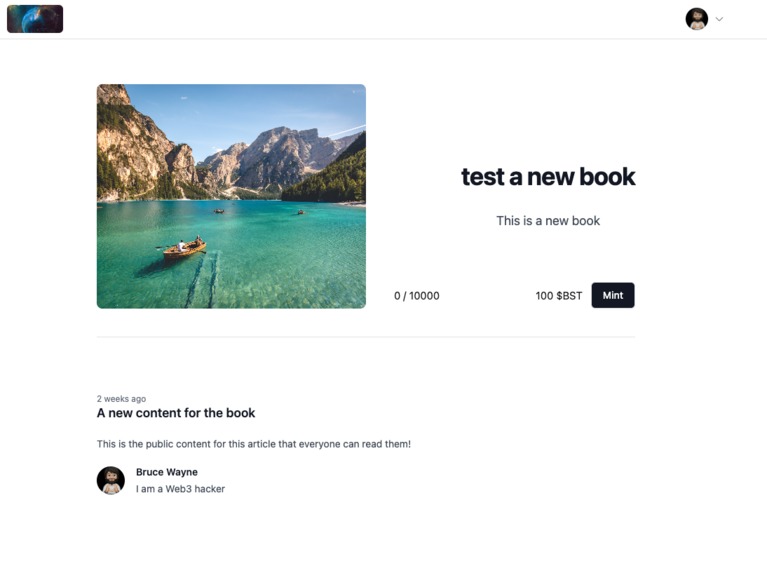
Task: Click the 'This is a new book' description
Action: click(548, 221)
